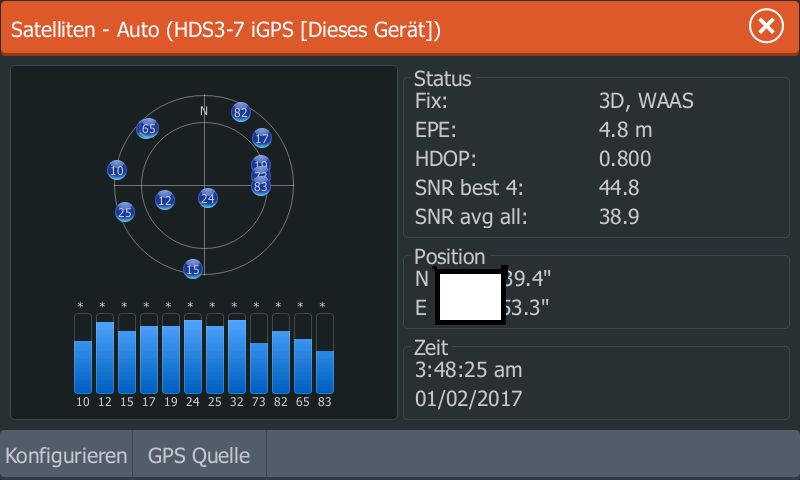Click signal strength bar for satellite 10
Viewport: 800px width, 480px height.
(83, 366)
